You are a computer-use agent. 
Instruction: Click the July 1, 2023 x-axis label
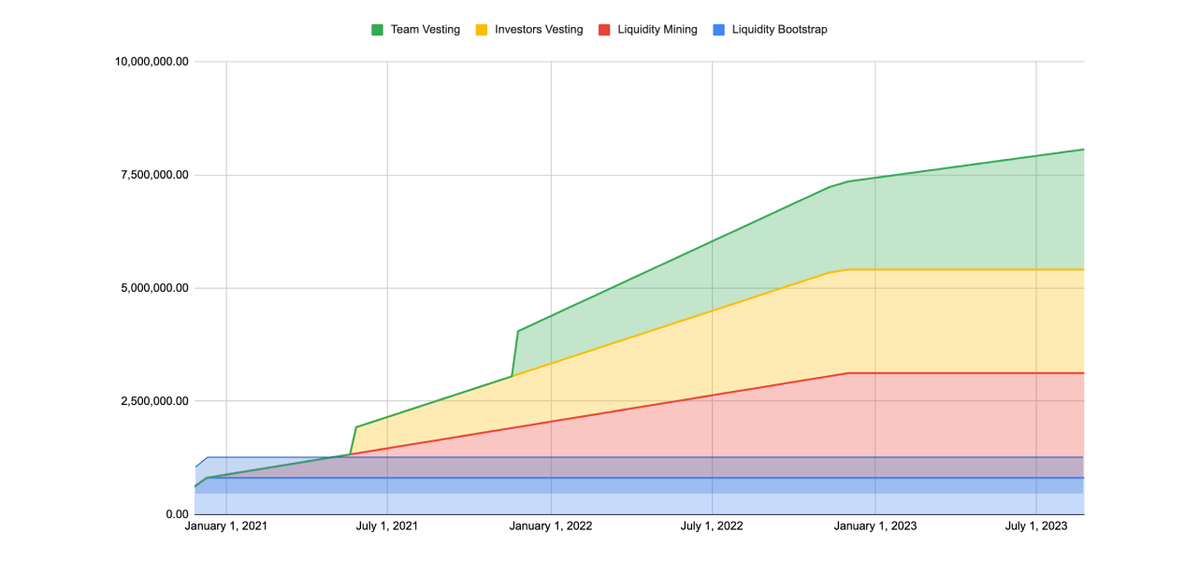coord(1036,526)
